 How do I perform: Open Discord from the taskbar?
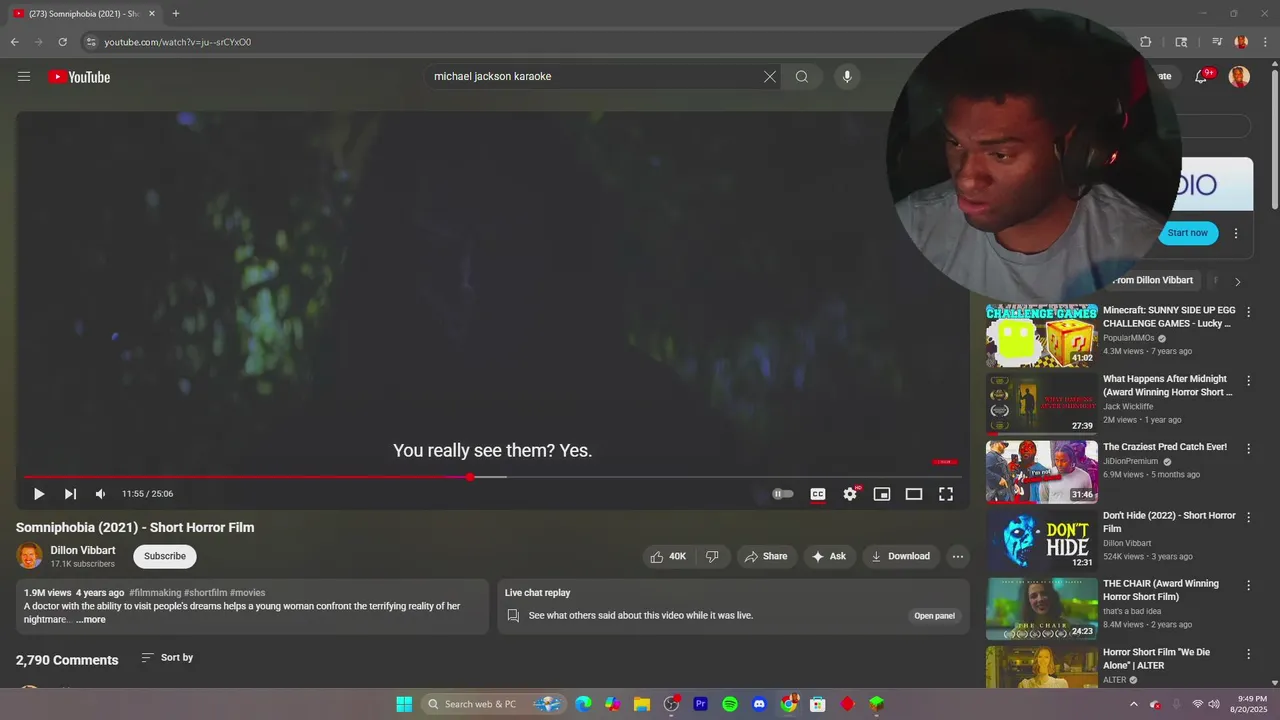[759, 704]
